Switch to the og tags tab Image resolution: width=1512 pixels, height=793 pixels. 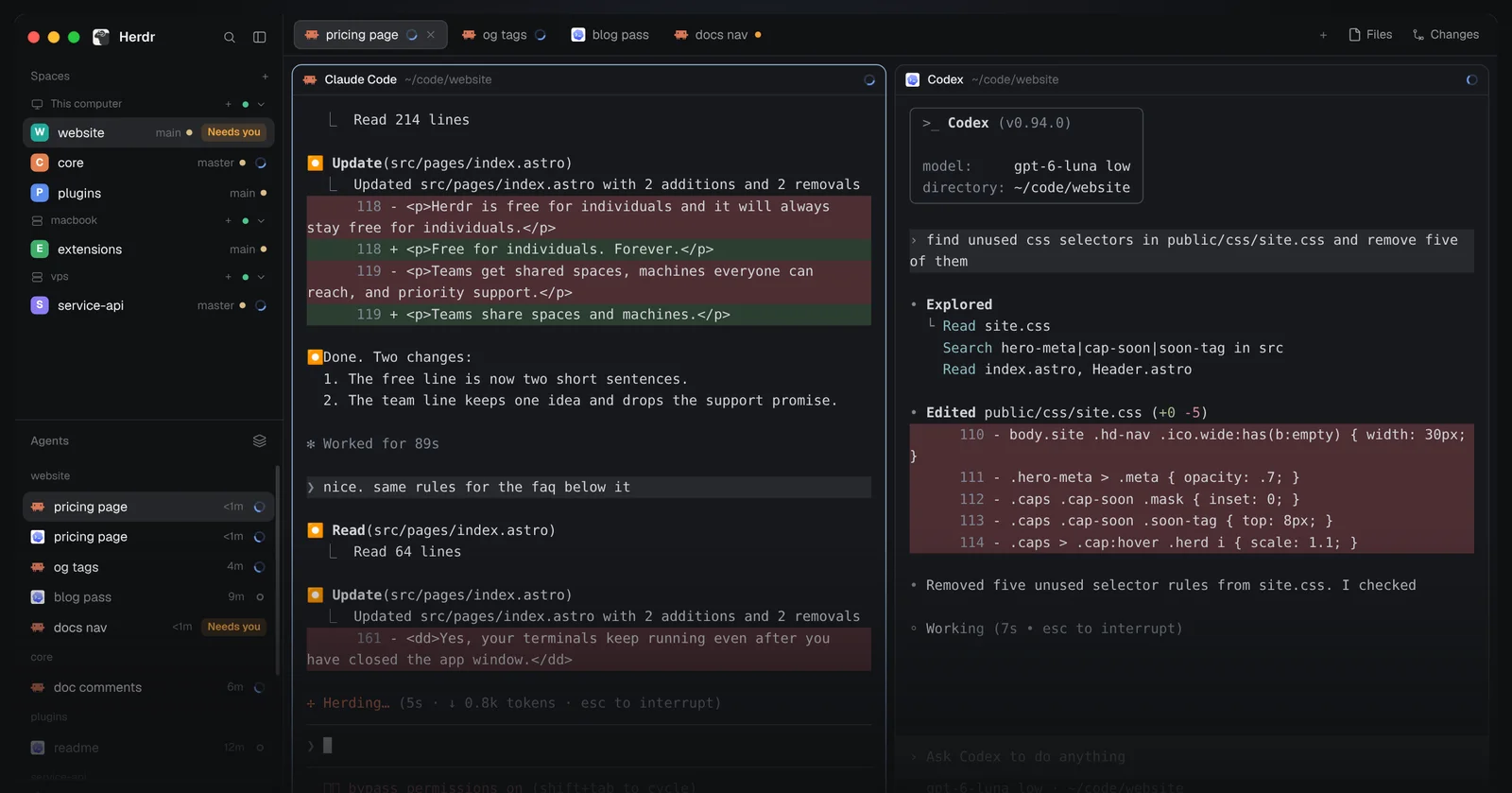click(x=504, y=35)
